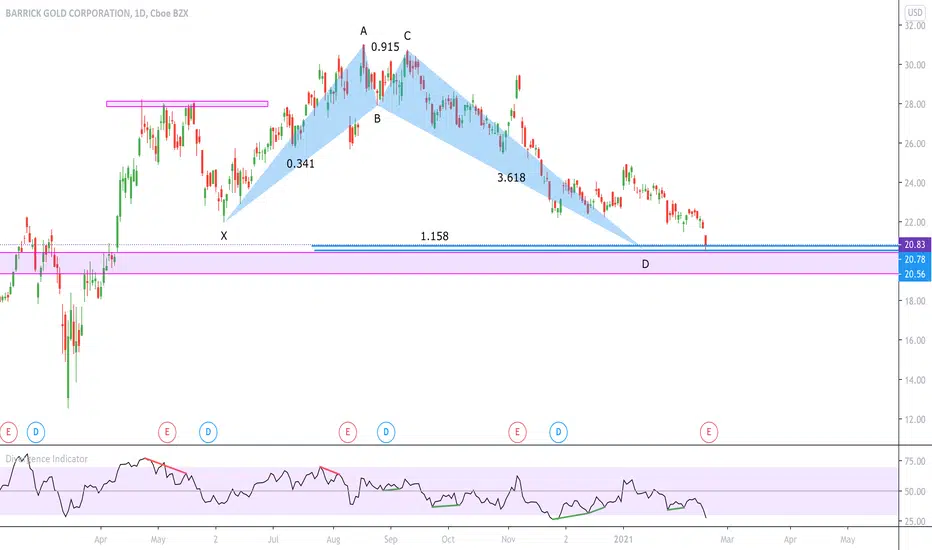932x550 pixels.
Task: Select the 20.56 blue price label
Action: tap(915, 274)
